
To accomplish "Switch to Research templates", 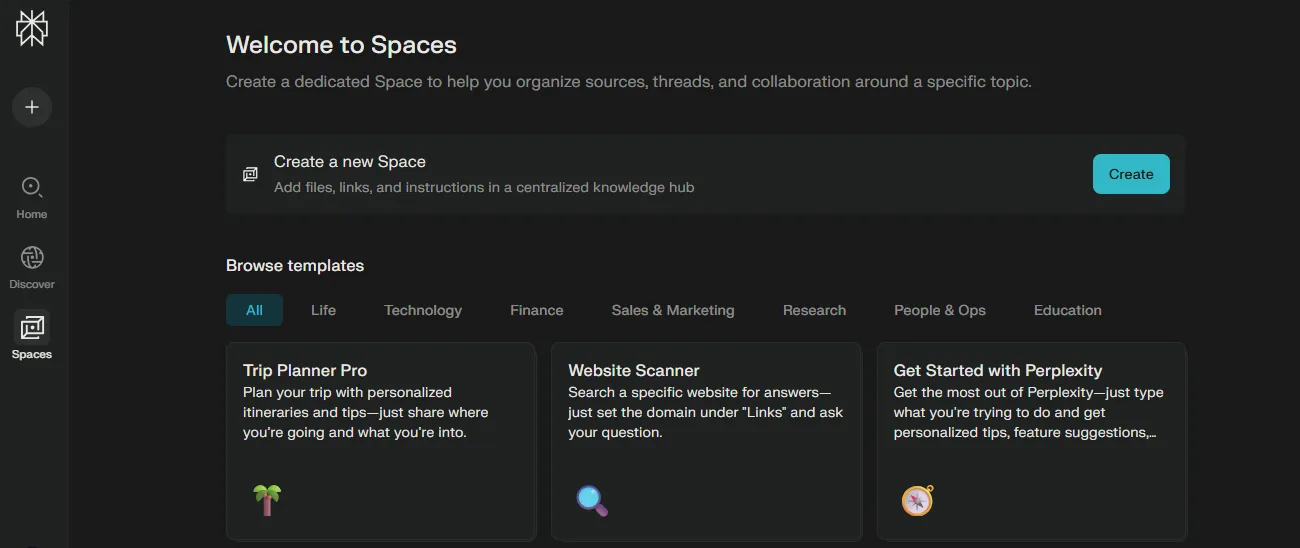I will click(x=814, y=310).
